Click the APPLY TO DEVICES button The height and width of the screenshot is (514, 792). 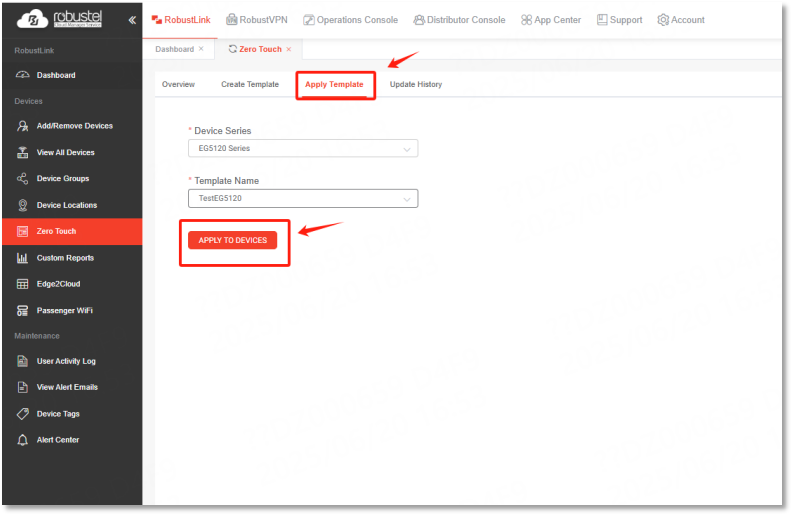pos(232,240)
